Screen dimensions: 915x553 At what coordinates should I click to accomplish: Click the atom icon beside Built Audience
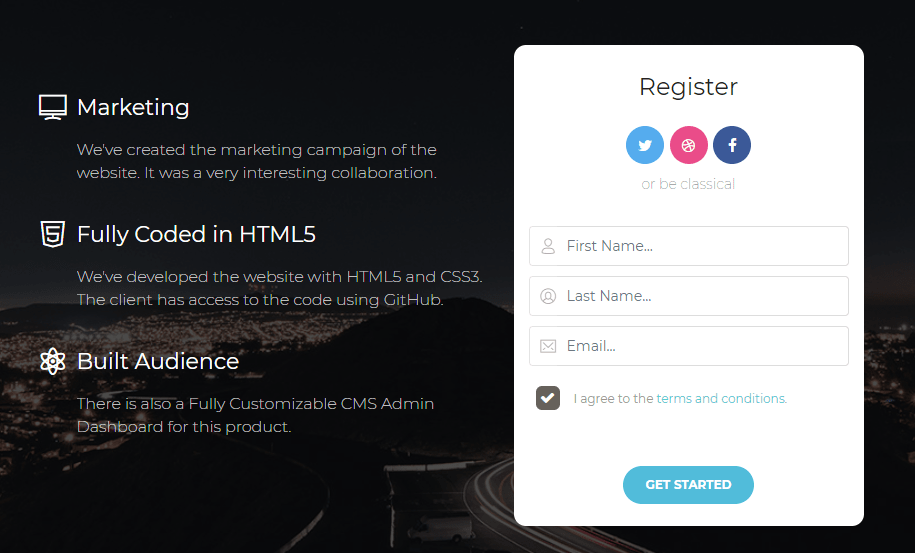(x=52, y=361)
